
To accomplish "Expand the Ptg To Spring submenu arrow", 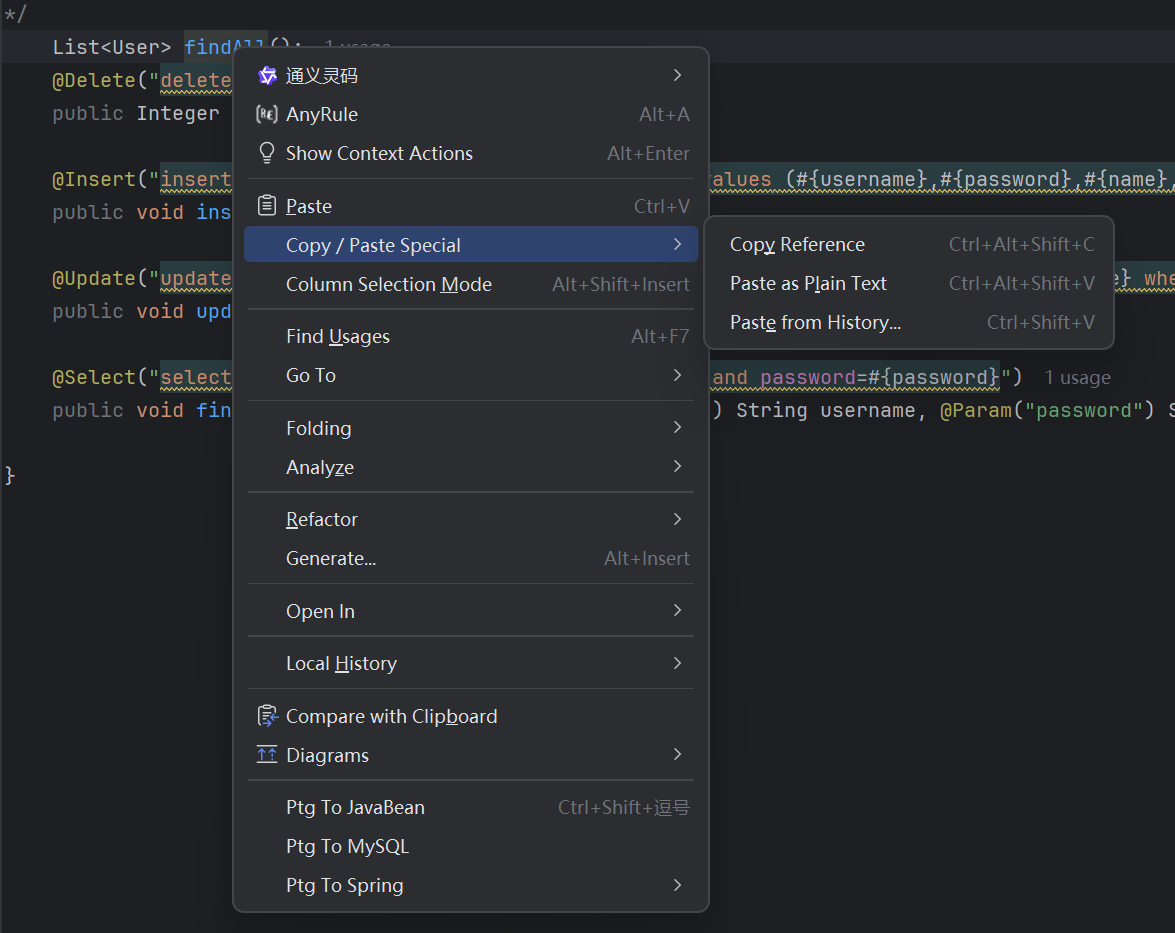I will coord(677,885).
